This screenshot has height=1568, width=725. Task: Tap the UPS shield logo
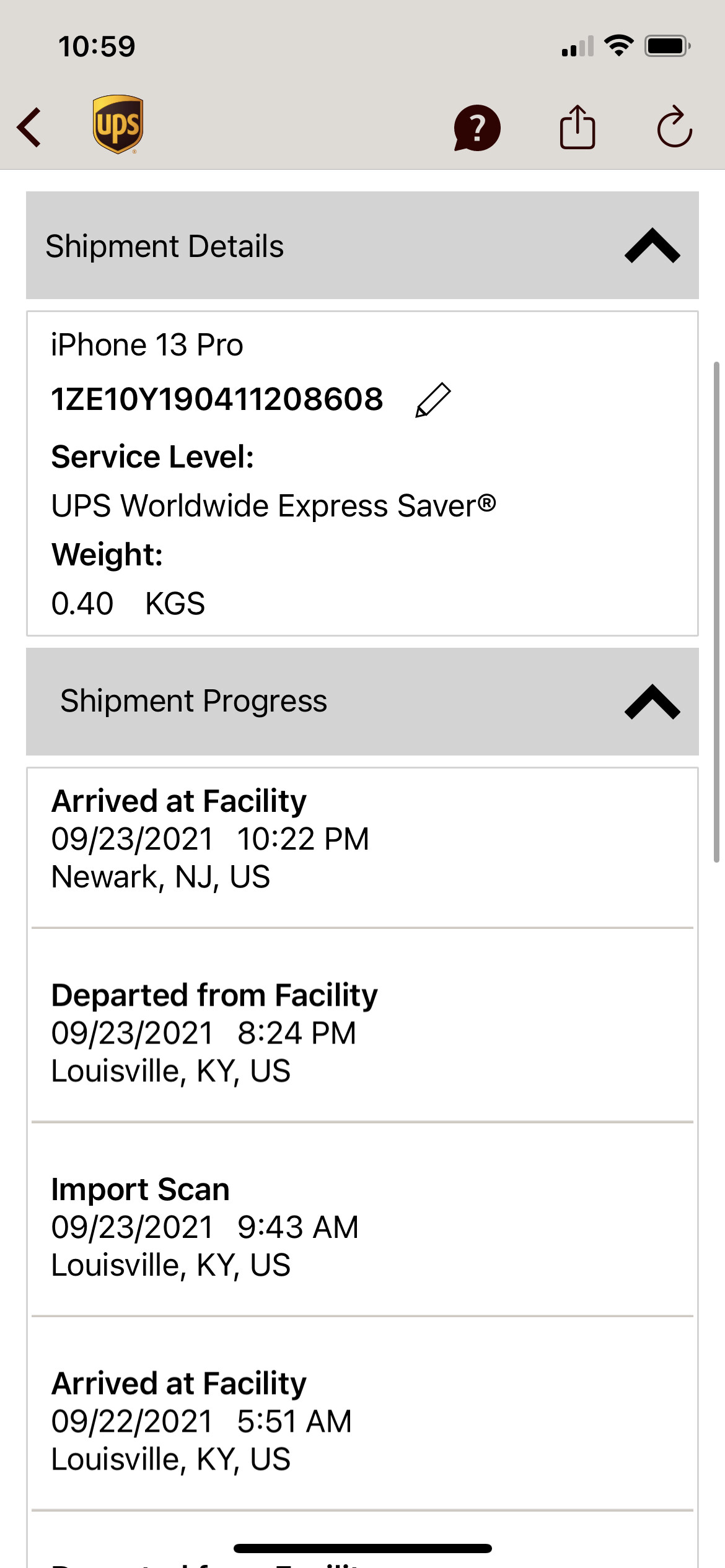point(118,124)
